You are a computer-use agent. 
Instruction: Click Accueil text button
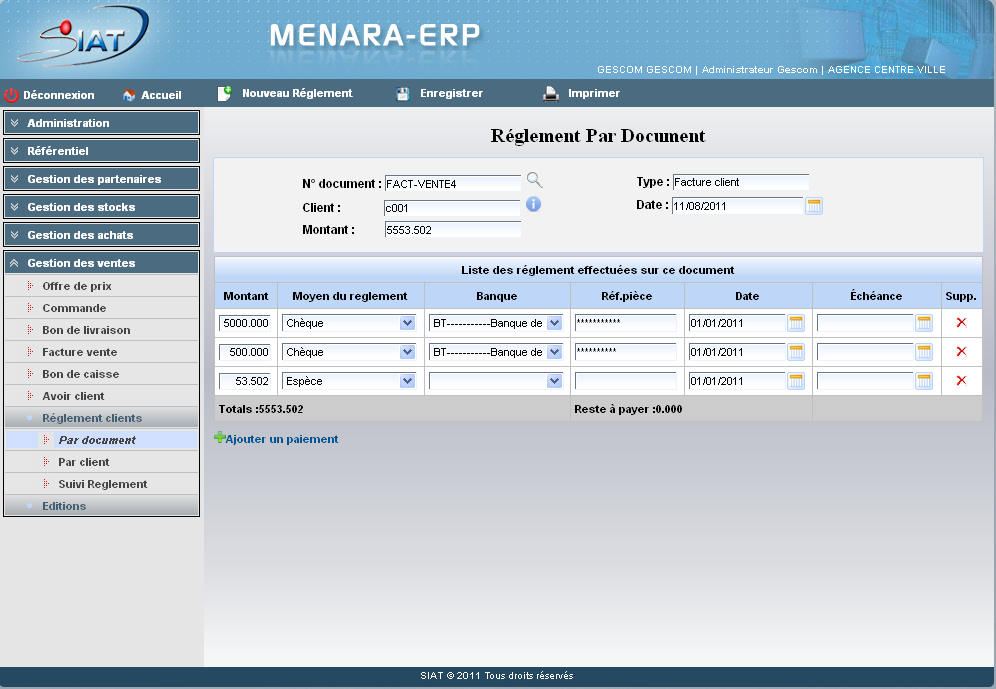(161, 95)
